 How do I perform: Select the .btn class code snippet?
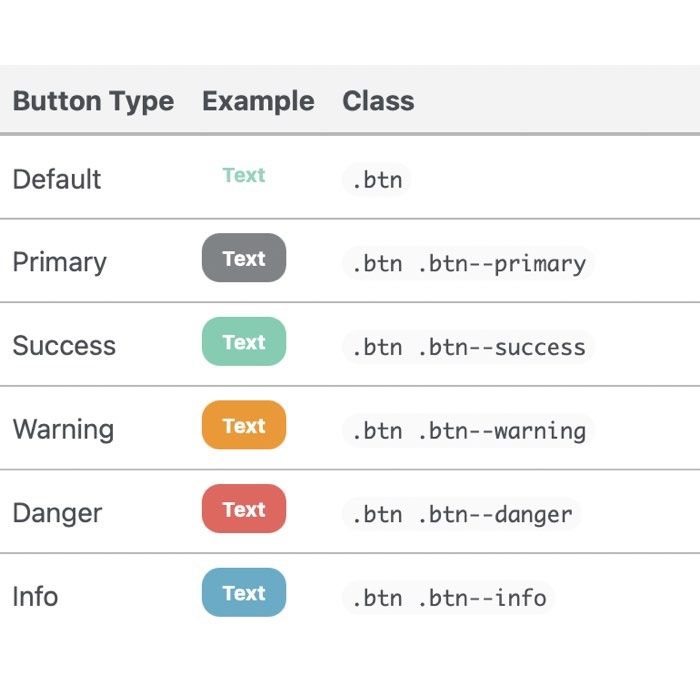377,180
